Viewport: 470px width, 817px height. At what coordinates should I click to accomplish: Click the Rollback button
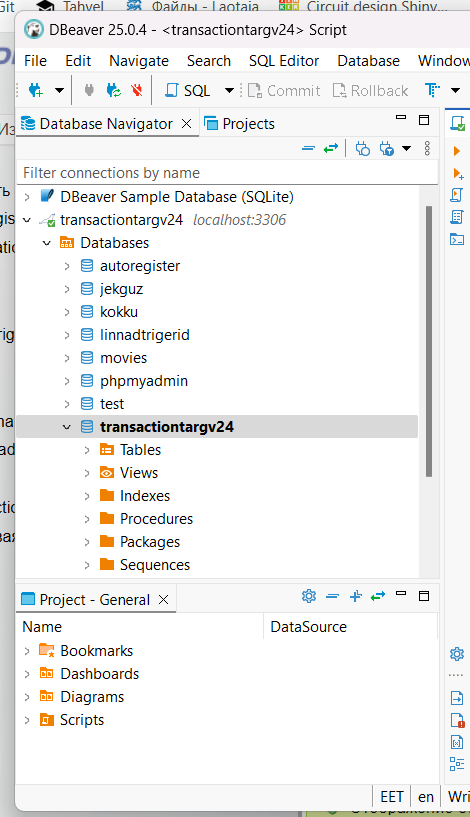(370, 91)
